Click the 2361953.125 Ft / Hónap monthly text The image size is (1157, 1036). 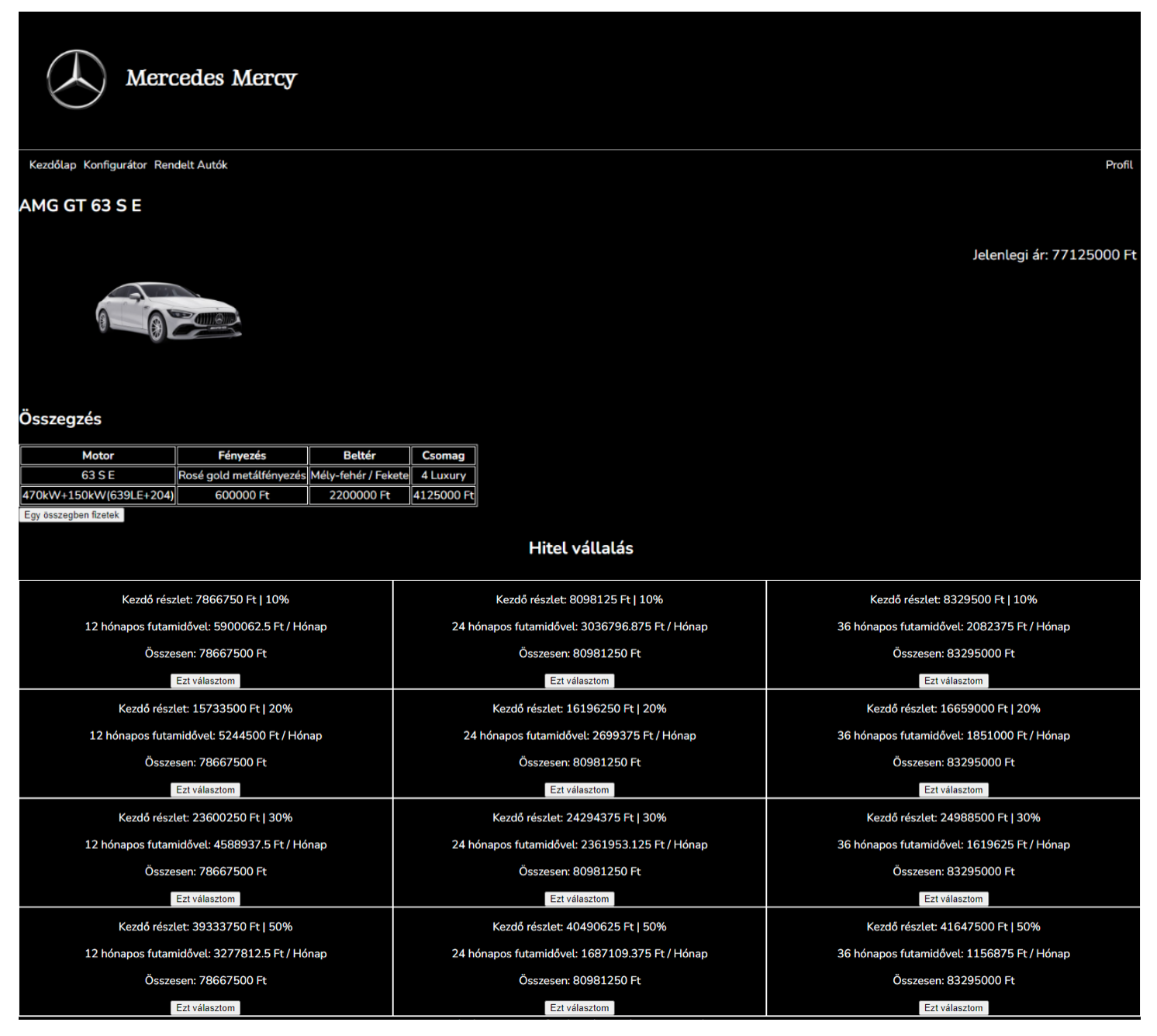coord(644,845)
